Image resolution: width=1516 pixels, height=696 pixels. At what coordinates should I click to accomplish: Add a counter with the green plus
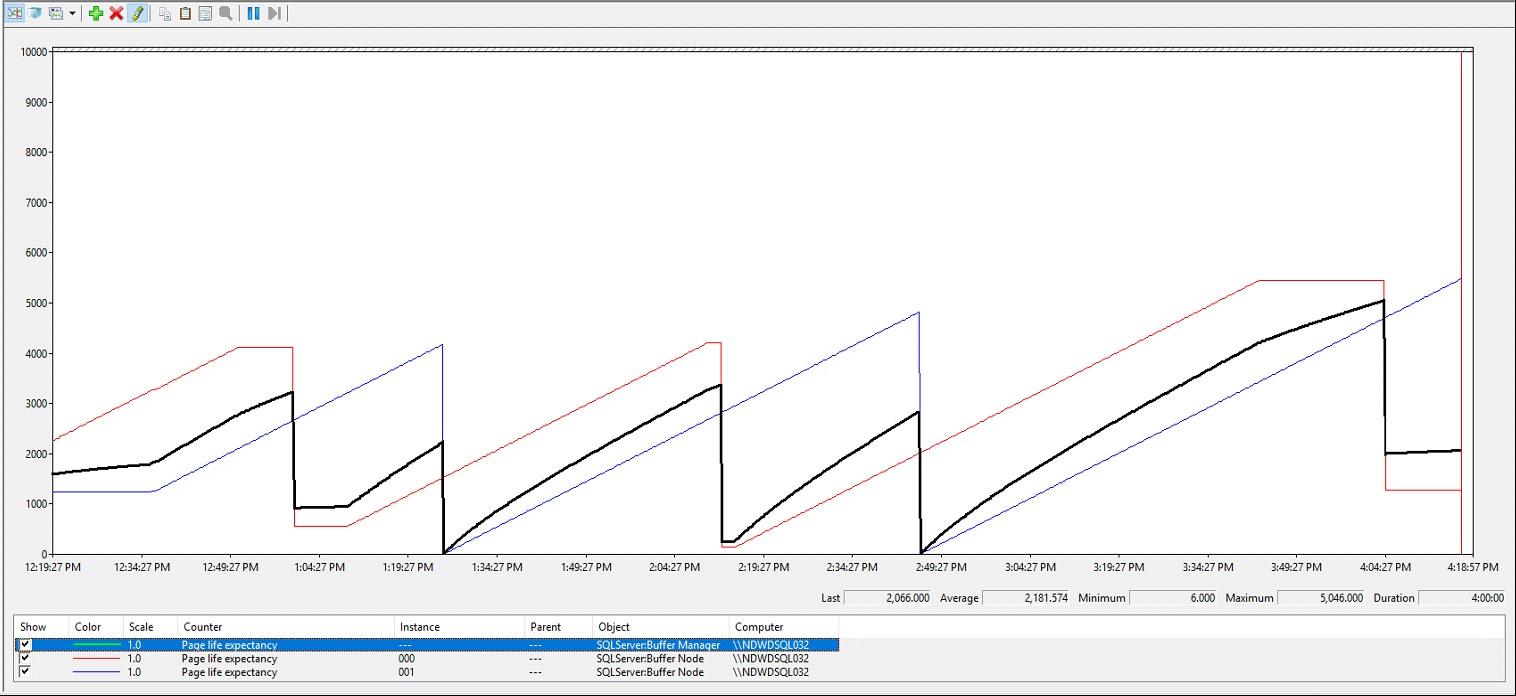(96, 13)
